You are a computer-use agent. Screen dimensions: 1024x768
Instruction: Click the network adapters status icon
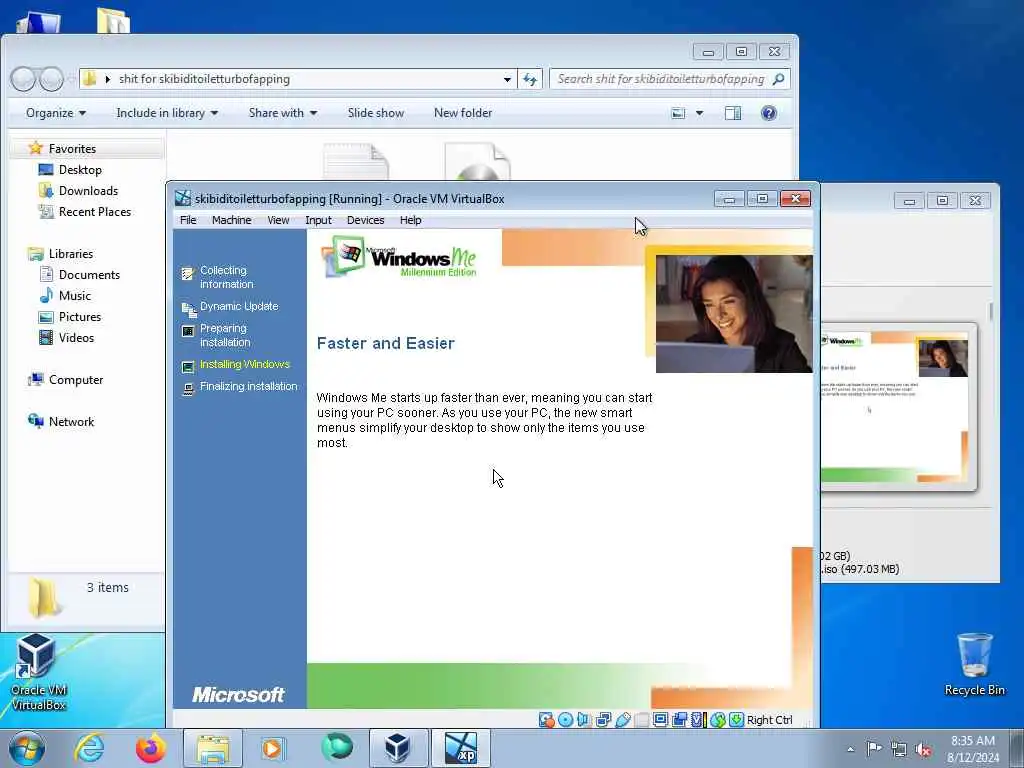(x=603, y=720)
